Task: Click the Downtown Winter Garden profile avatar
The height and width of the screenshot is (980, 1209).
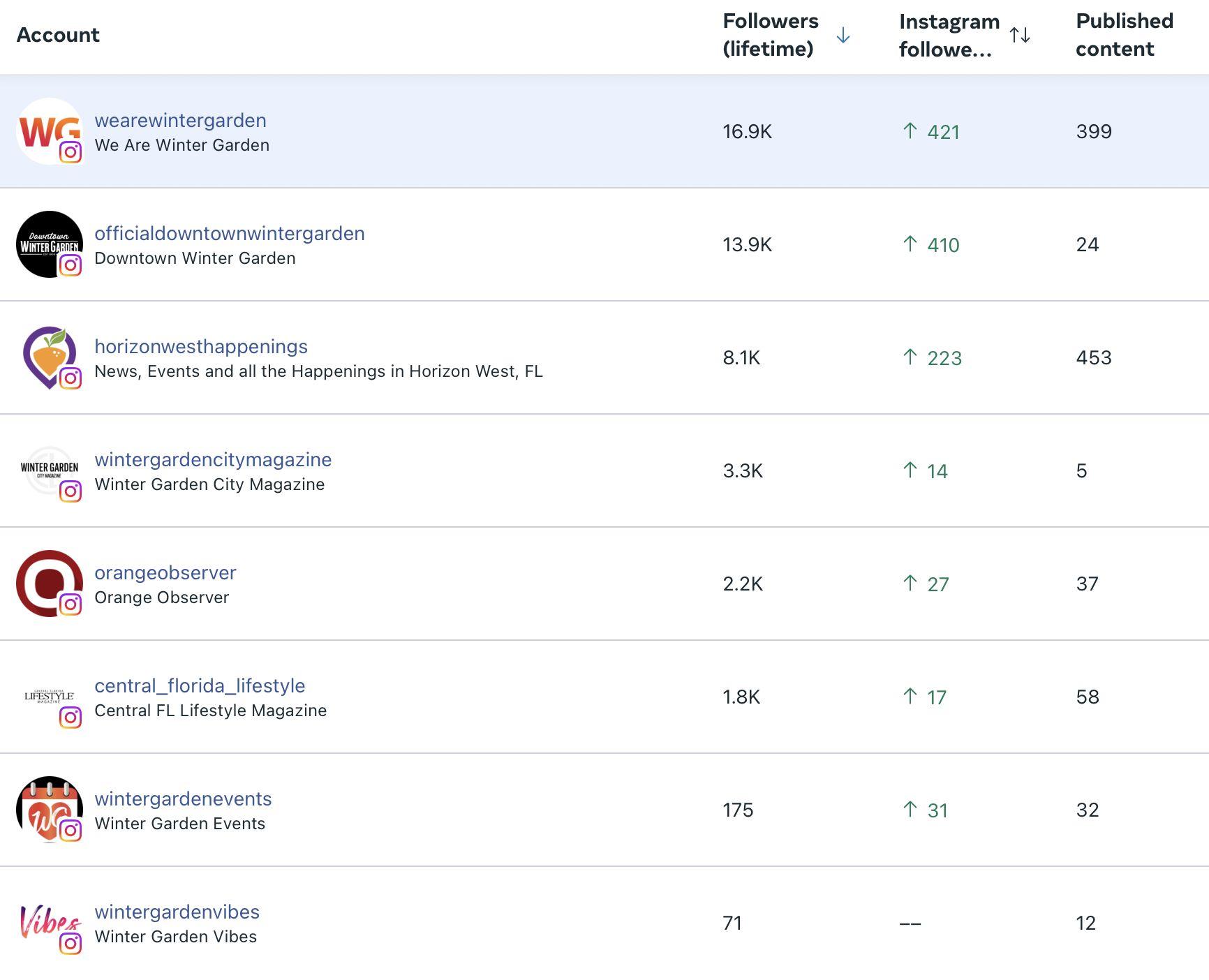Action: click(49, 244)
